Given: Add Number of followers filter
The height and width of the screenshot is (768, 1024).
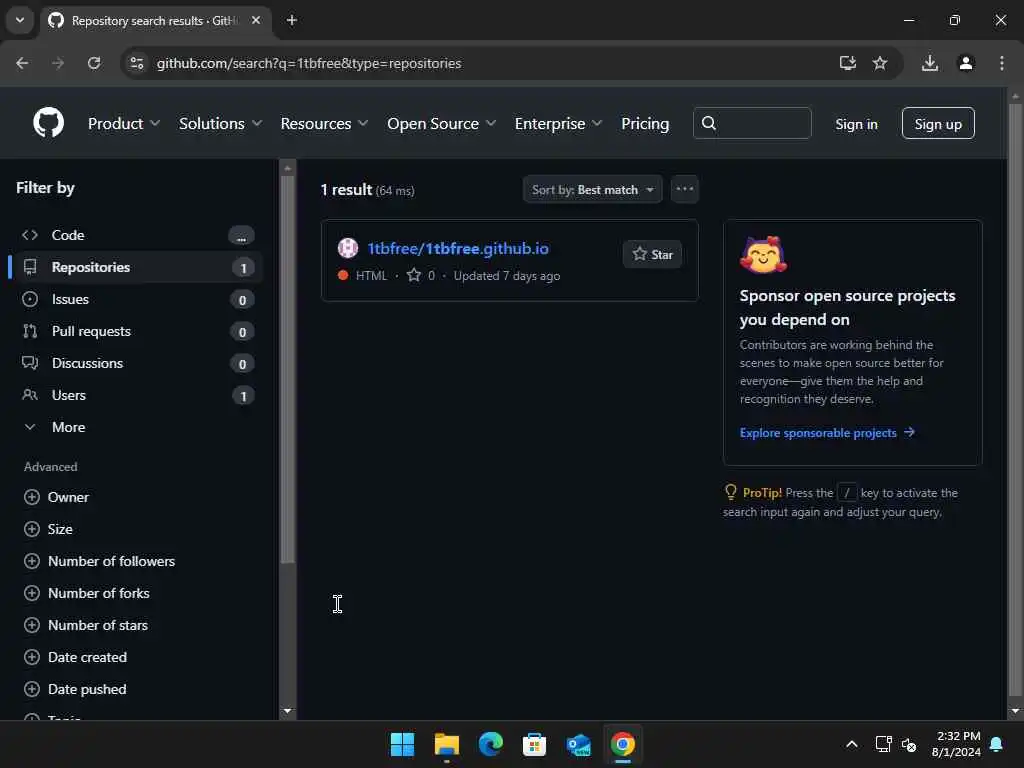Looking at the screenshot, I should click(99, 561).
